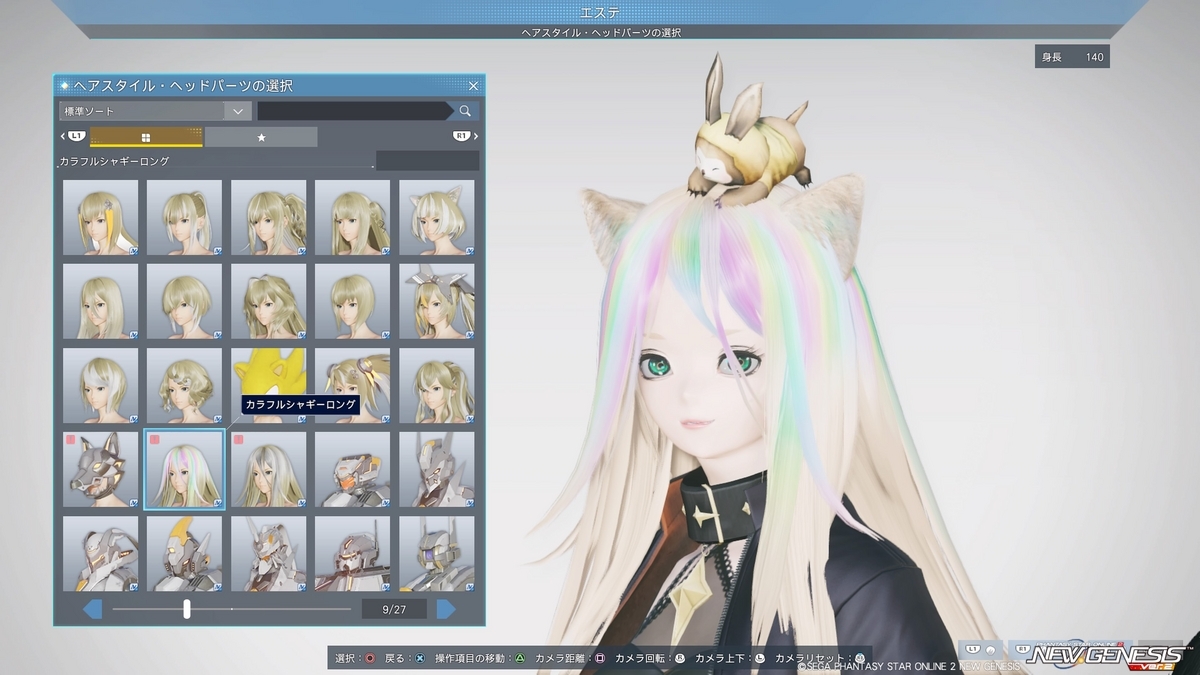Select robot head with purple visor

click(437, 553)
